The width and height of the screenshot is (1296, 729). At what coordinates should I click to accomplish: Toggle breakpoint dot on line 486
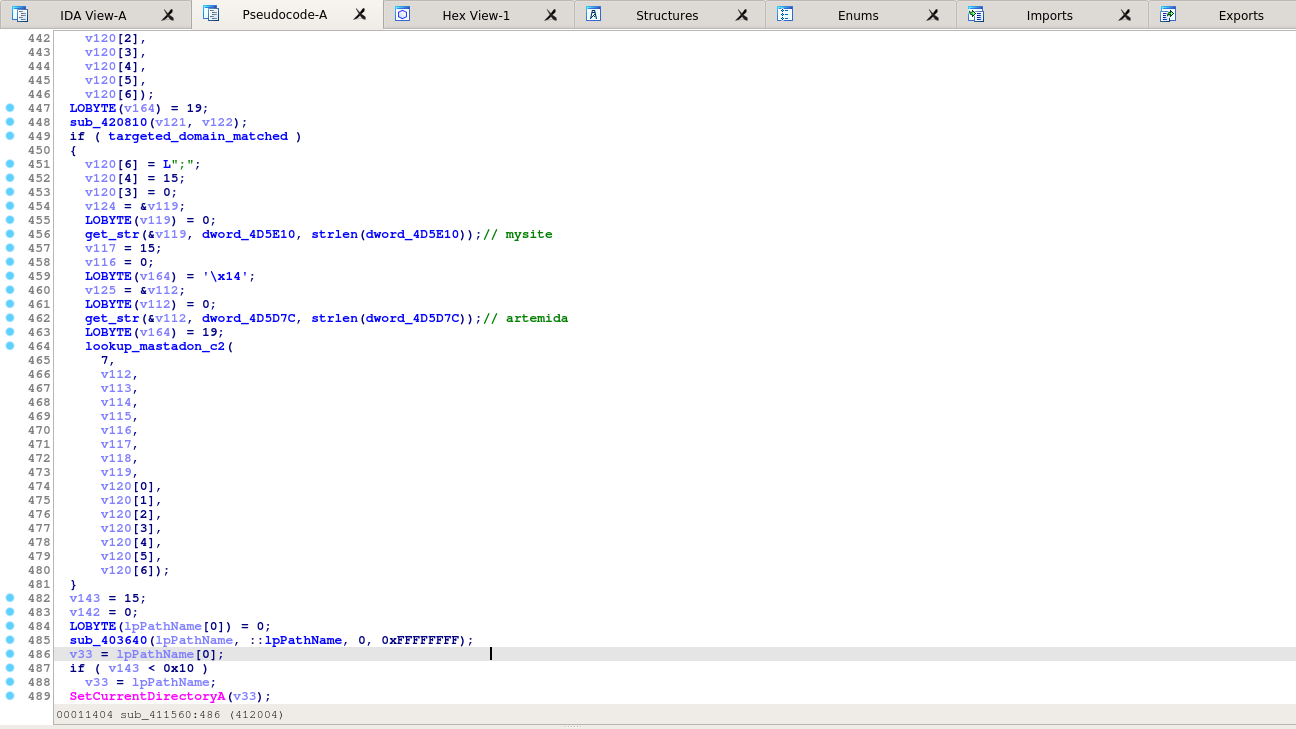10,654
